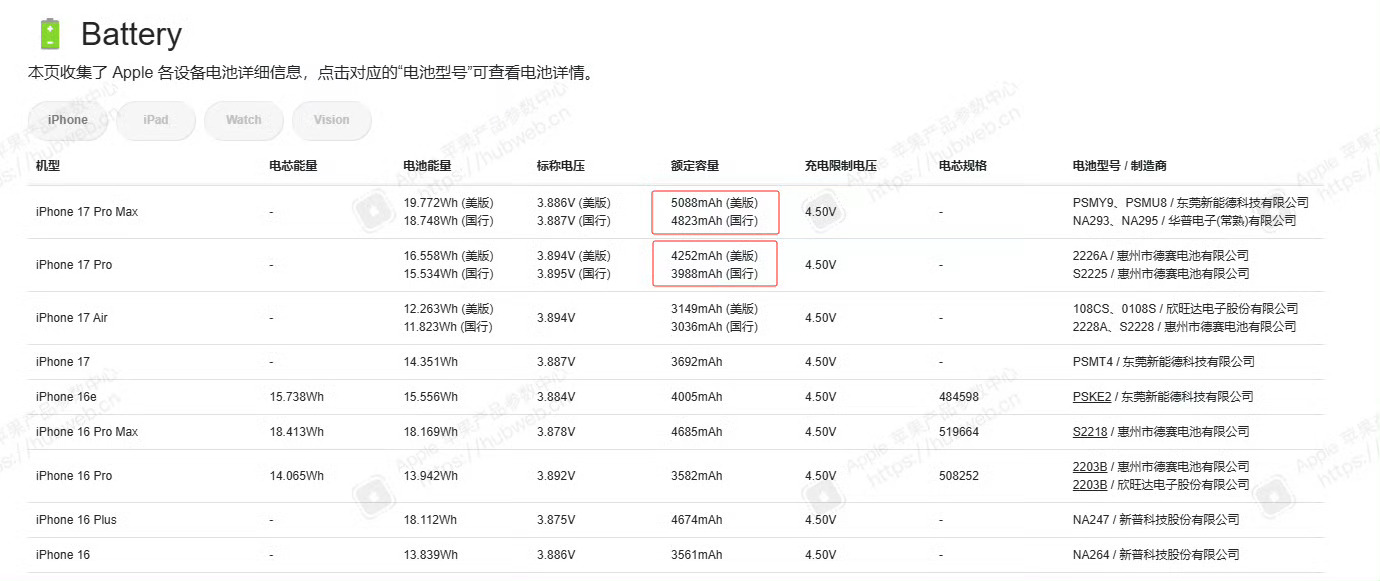Click the 13.839Wh battery energy value
Image resolution: width=1380 pixels, height=581 pixels.
tap(430, 555)
